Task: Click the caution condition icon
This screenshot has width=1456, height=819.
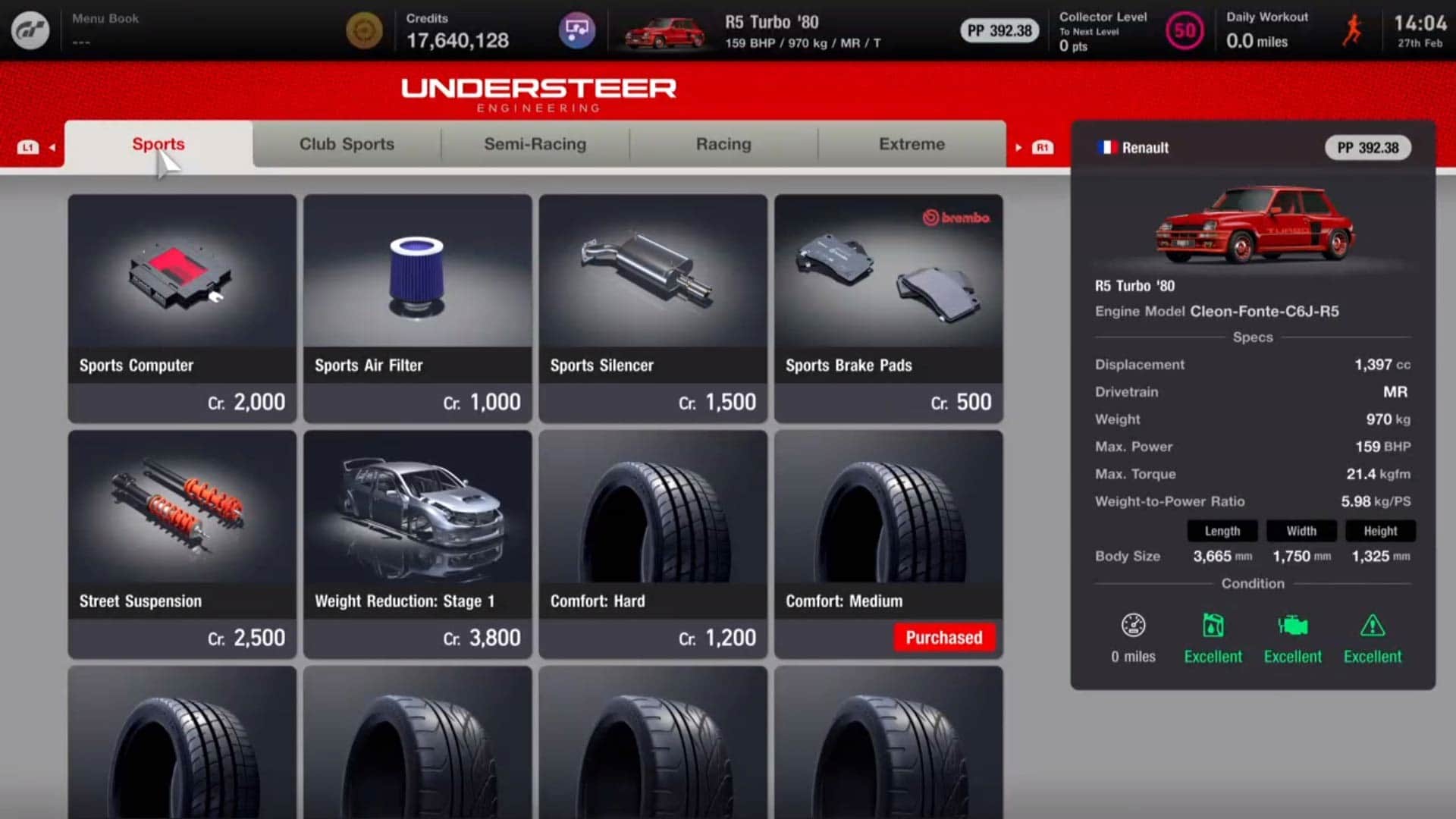Action: pyautogui.click(x=1372, y=625)
